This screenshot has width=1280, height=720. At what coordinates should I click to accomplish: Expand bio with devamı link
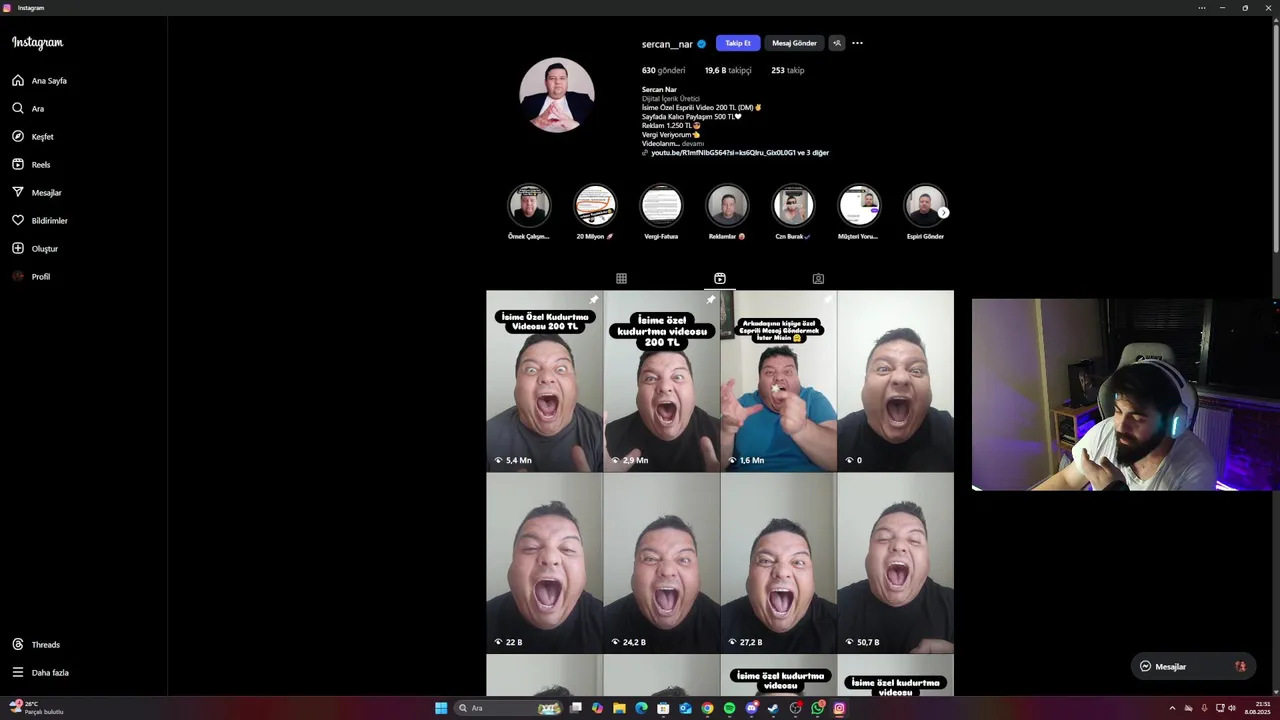tap(693, 143)
